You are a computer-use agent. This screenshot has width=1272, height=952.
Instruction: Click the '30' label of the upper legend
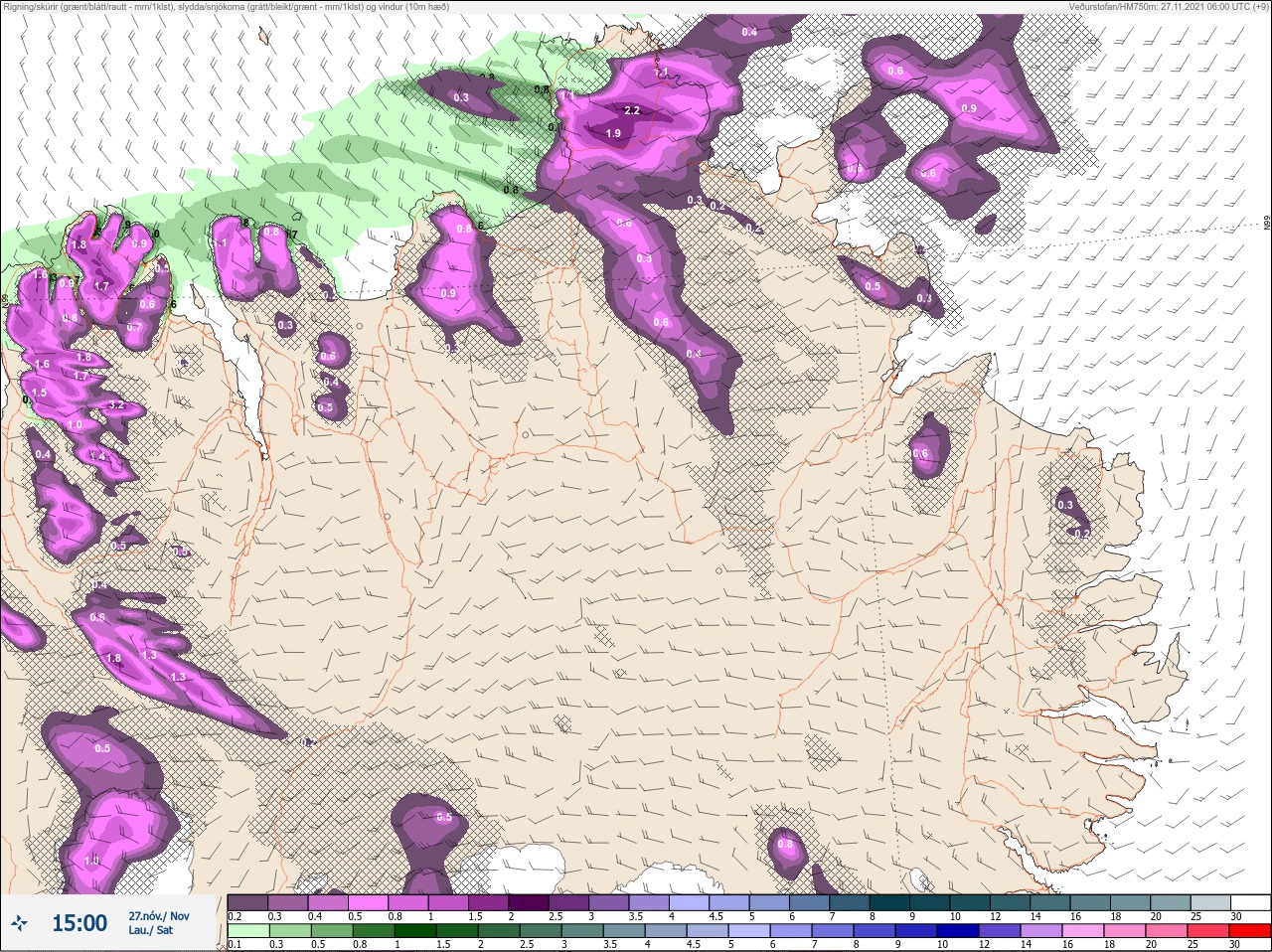point(1236,916)
